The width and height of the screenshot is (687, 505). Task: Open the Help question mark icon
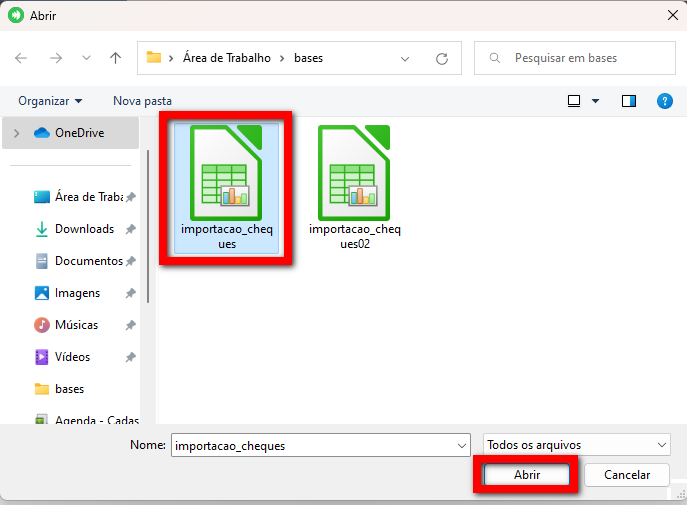click(664, 101)
